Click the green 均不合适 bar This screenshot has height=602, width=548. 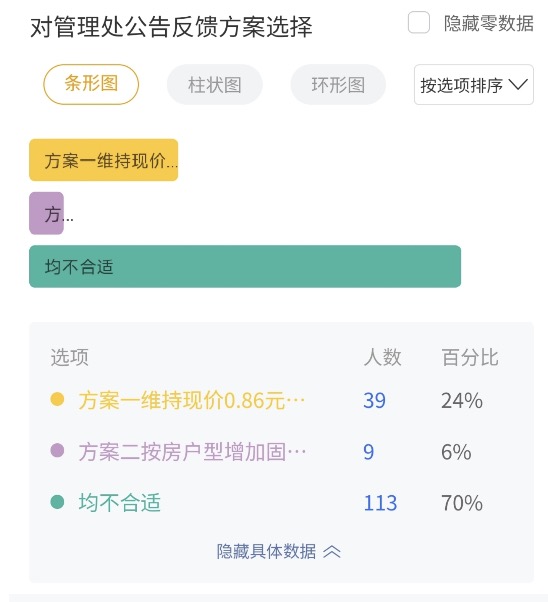[245, 266]
